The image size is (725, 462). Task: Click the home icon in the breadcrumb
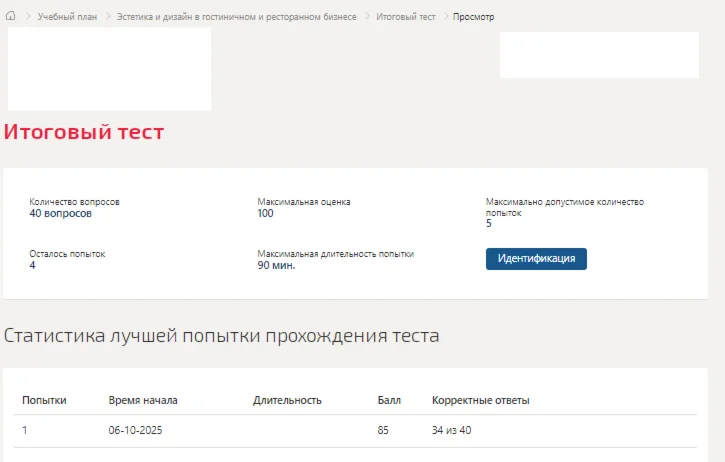pyautogui.click(x=11, y=17)
